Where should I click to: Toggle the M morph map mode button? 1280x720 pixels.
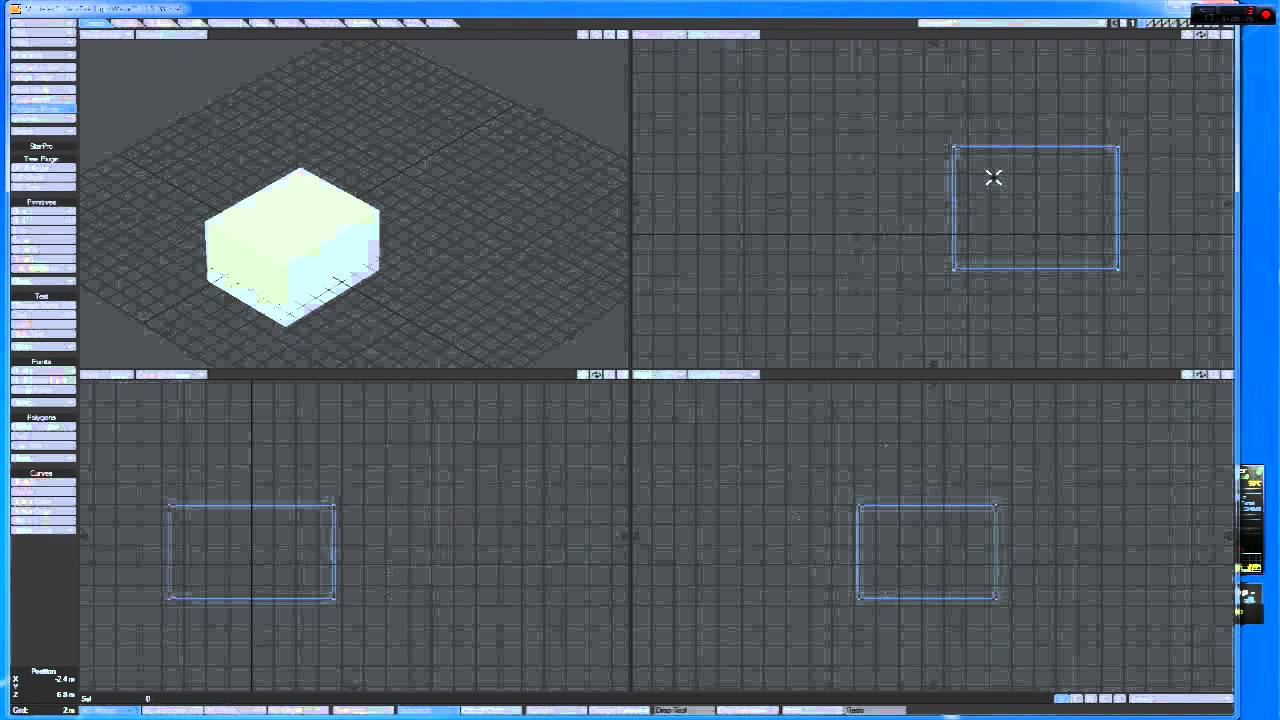tap(1091, 698)
